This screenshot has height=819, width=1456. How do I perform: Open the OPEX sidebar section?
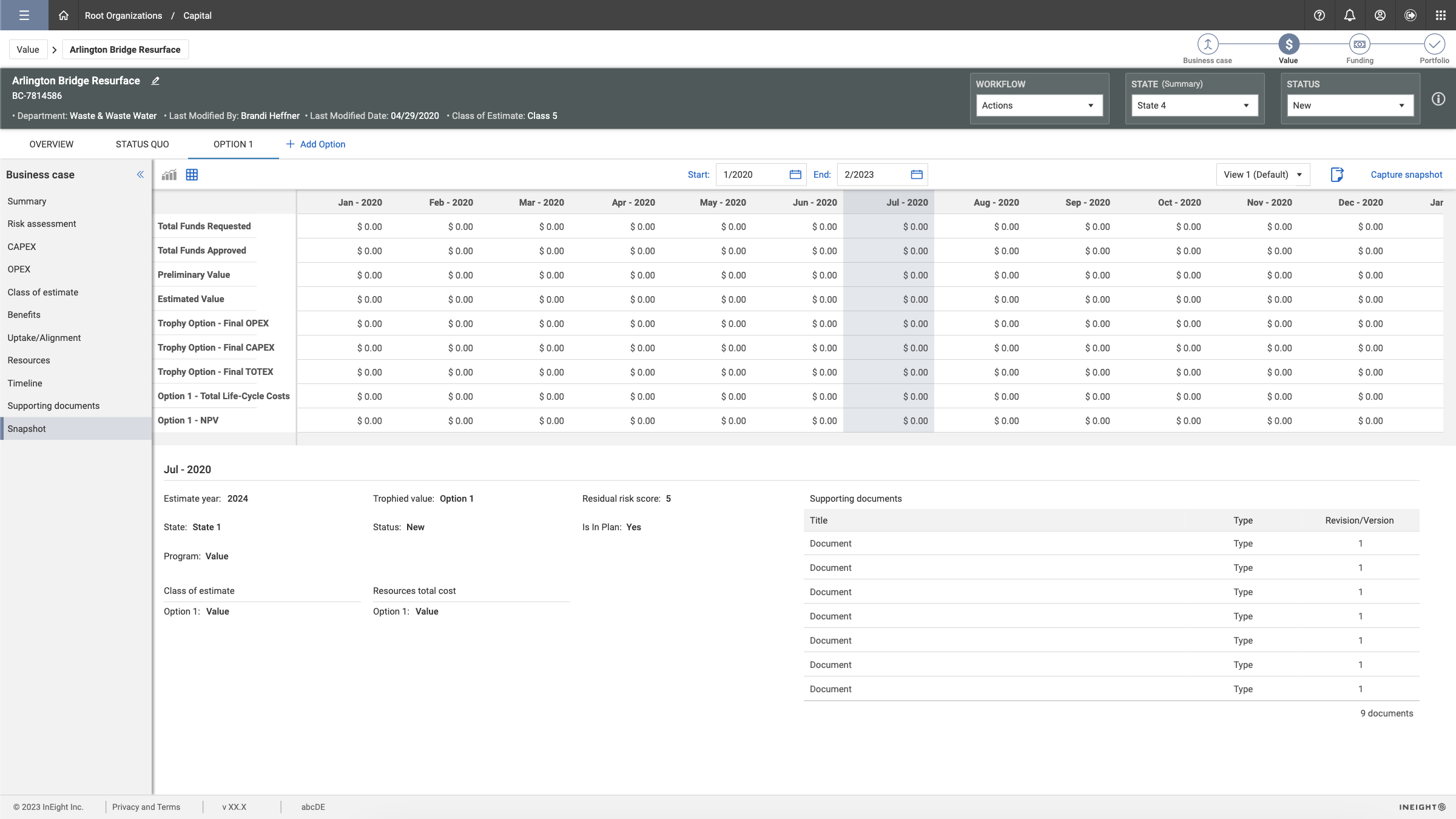[x=76, y=269]
